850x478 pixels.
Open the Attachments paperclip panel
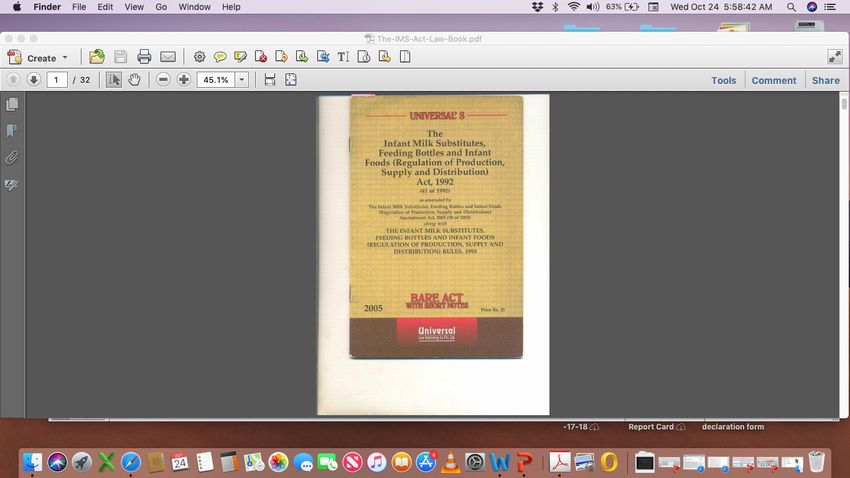12,158
